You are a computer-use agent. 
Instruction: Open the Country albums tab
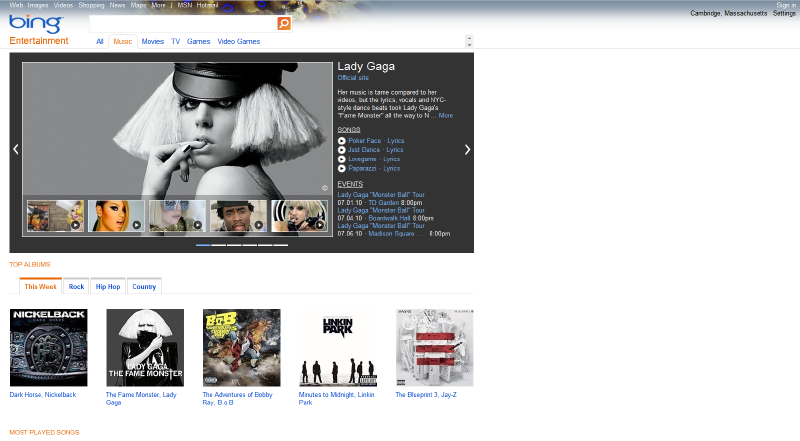(x=144, y=286)
